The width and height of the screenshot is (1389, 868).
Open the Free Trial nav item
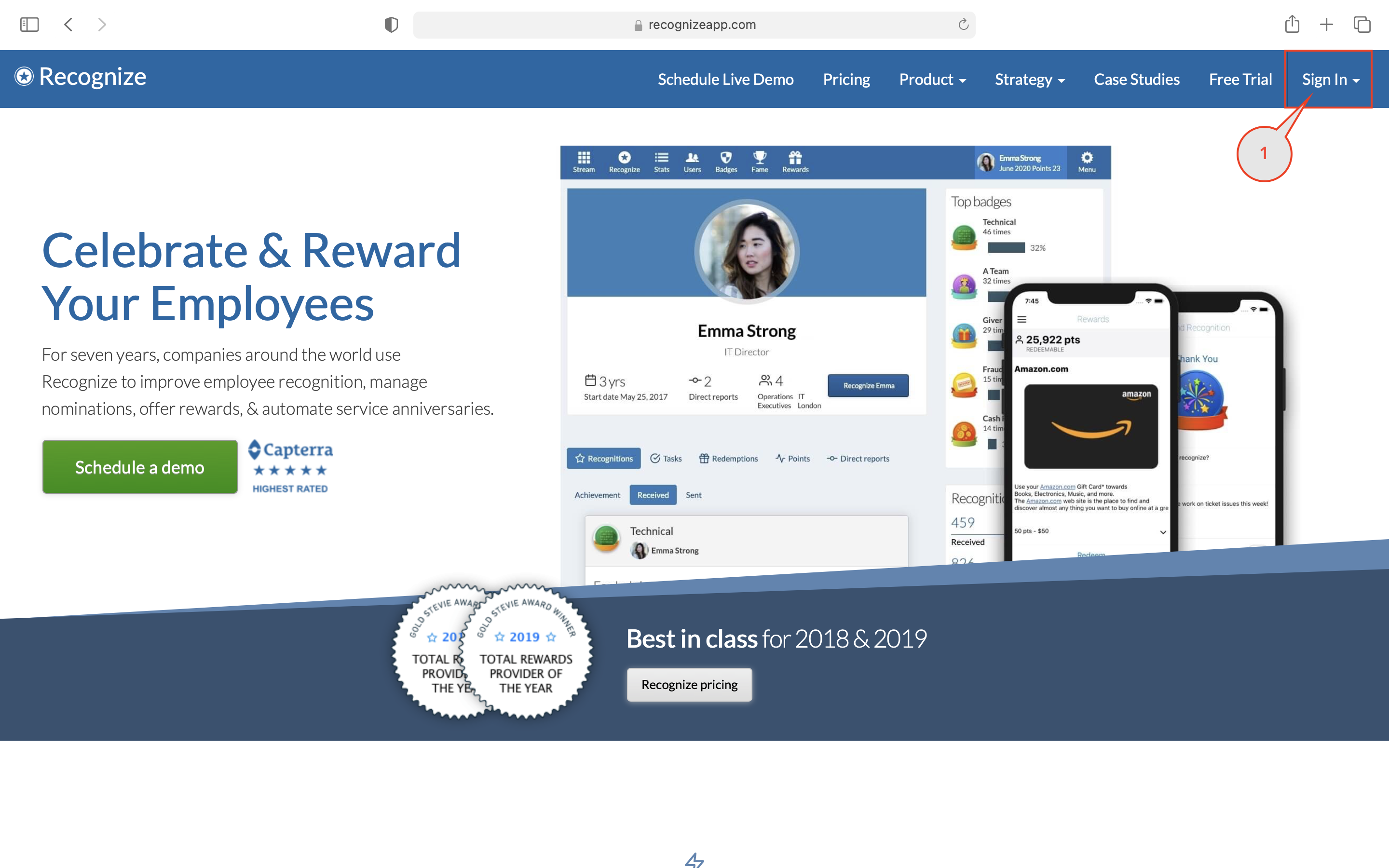1240,79
